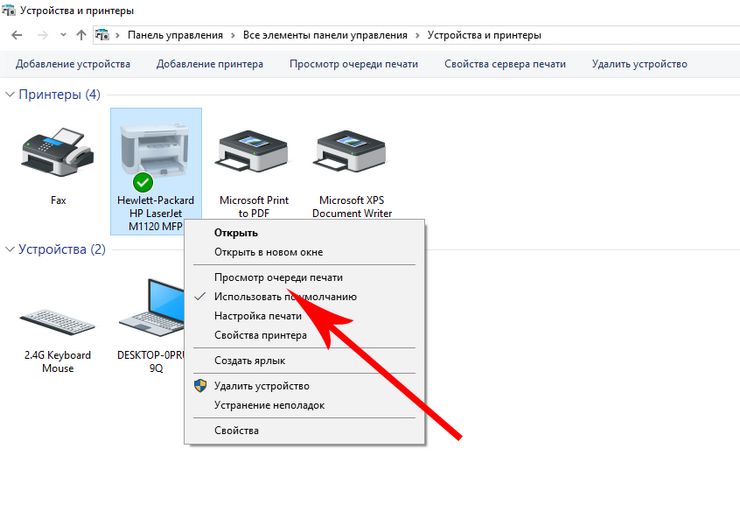Image resolution: width=740 pixels, height=526 pixels.
Task: Click the Microsoft XPS Document Writer label
Action: point(352,207)
